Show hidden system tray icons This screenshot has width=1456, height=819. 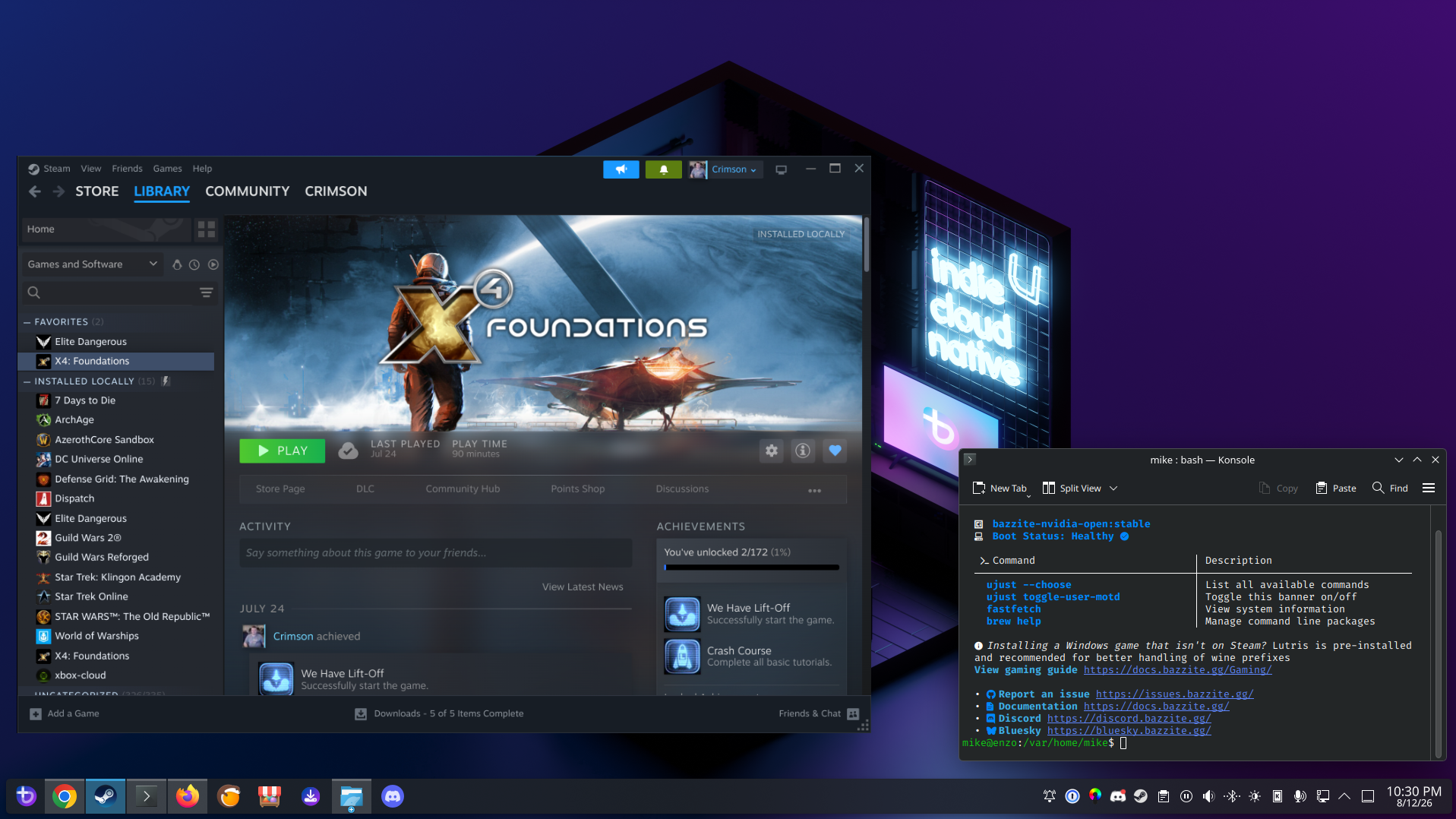[1344, 796]
